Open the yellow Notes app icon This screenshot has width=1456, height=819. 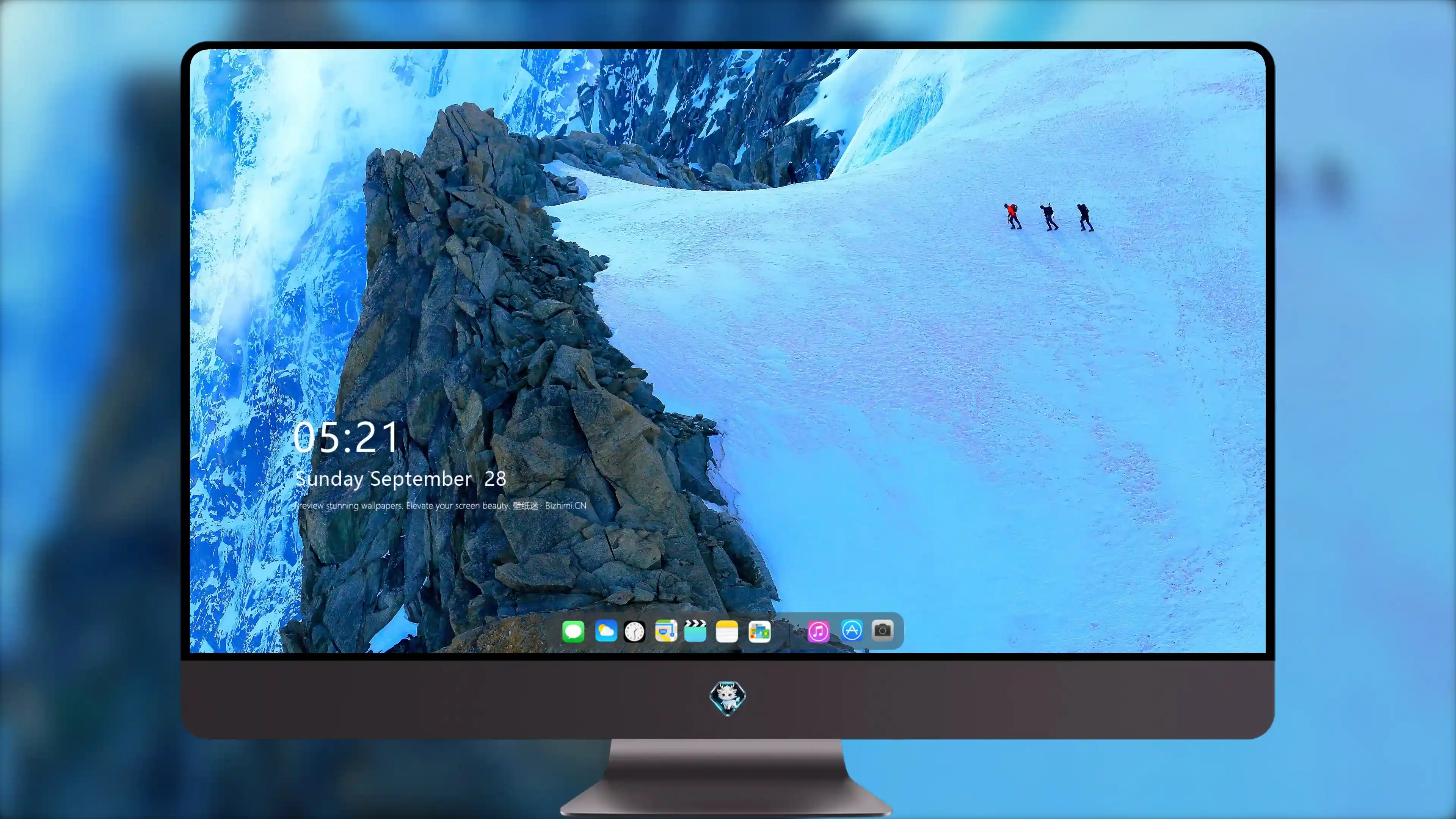point(727,631)
